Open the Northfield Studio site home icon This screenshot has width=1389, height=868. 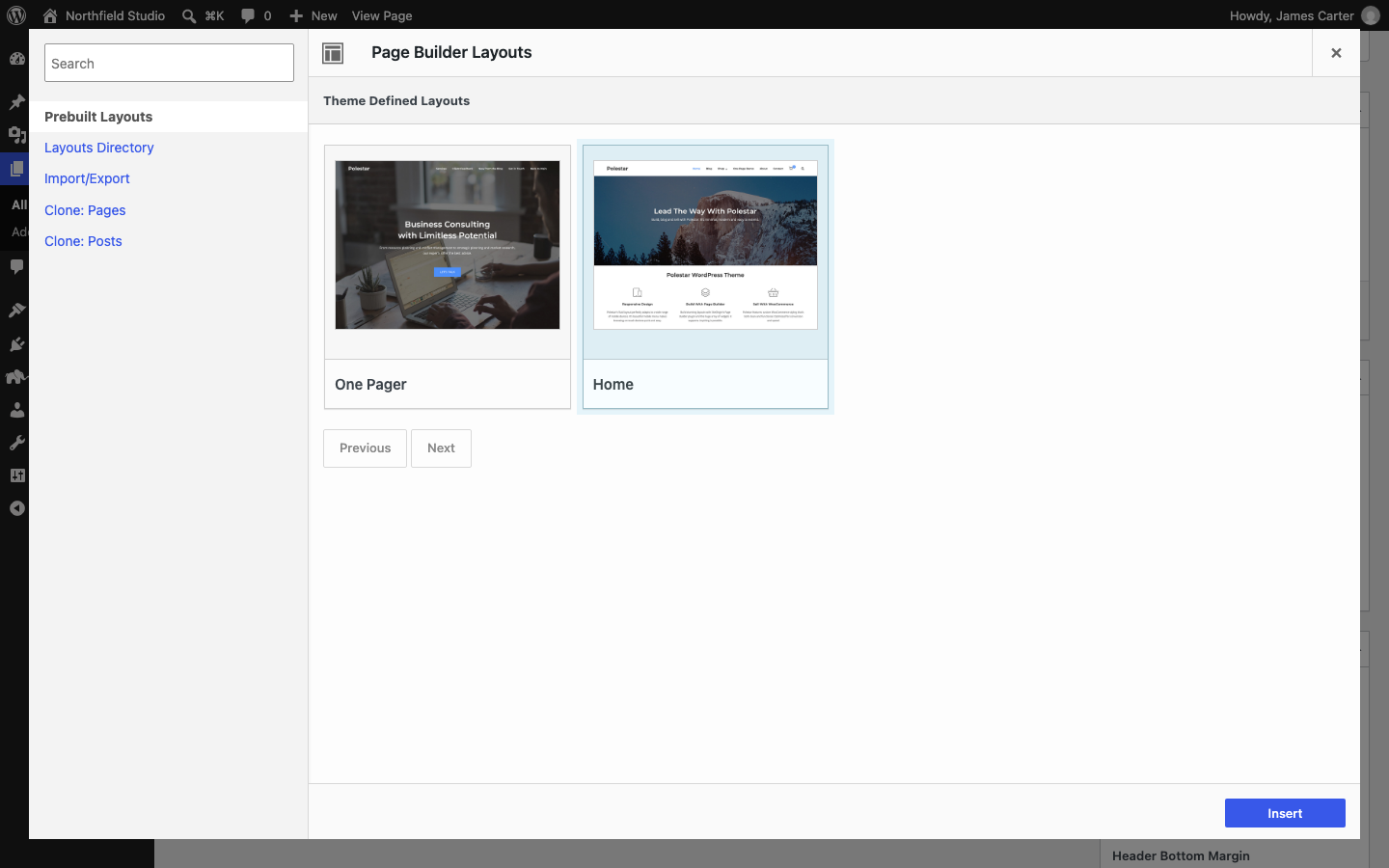click(50, 15)
